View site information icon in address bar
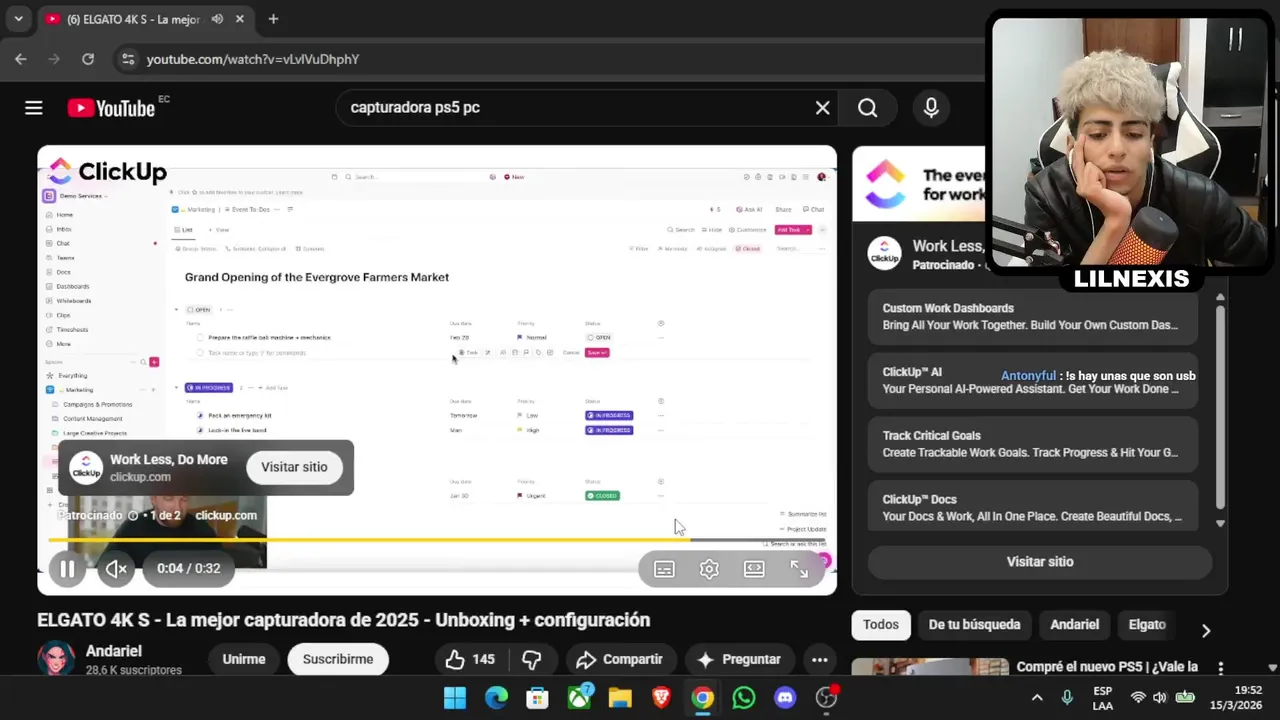 point(127,59)
